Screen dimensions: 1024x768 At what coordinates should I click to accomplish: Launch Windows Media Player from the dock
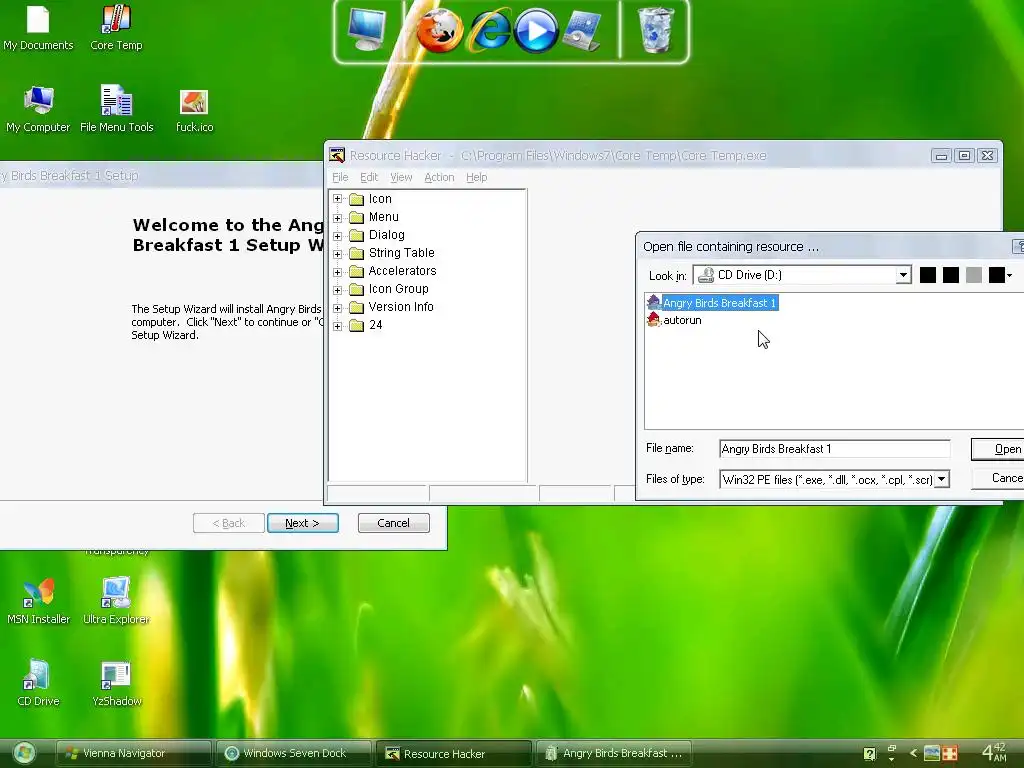(x=536, y=31)
